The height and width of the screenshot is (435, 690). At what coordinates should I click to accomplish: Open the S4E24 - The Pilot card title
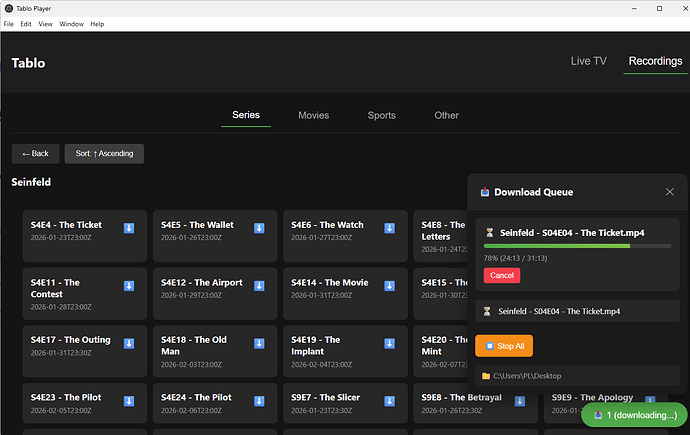[196, 397]
